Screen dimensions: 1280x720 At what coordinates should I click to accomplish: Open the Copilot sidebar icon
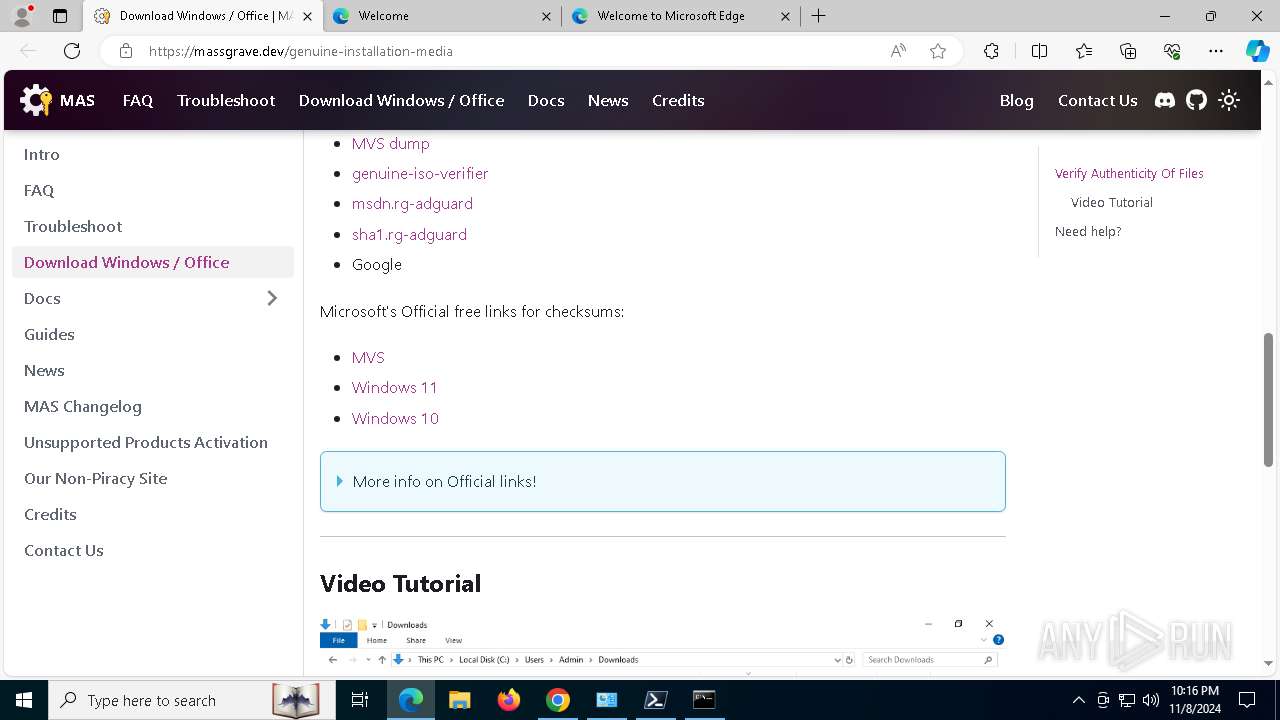(1257, 51)
